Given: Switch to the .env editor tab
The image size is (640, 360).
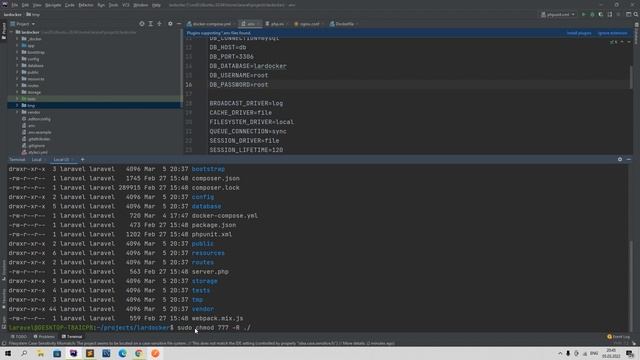Looking at the screenshot, I should [x=250, y=24].
